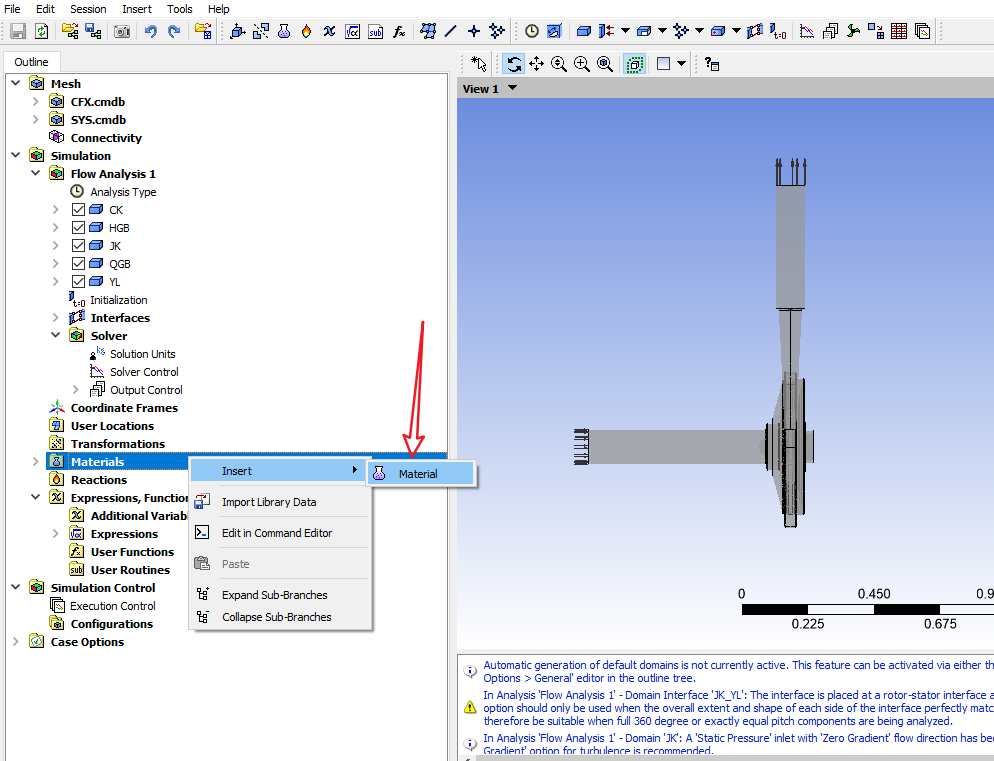Image resolution: width=994 pixels, height=761 pixels.
Task: Uncheck the CK domain checkbox
Action: (79, 210)
